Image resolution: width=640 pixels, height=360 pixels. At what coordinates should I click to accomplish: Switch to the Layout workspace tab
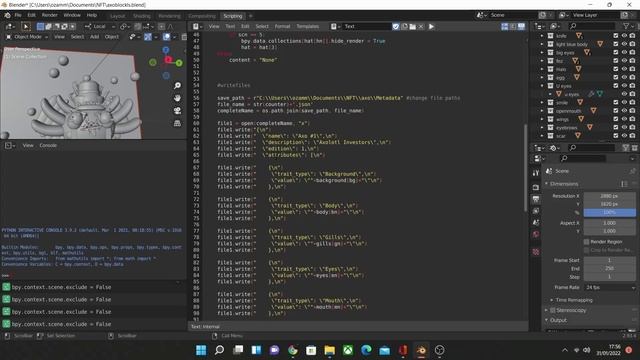pyautogui.click(x=118, y=16)
